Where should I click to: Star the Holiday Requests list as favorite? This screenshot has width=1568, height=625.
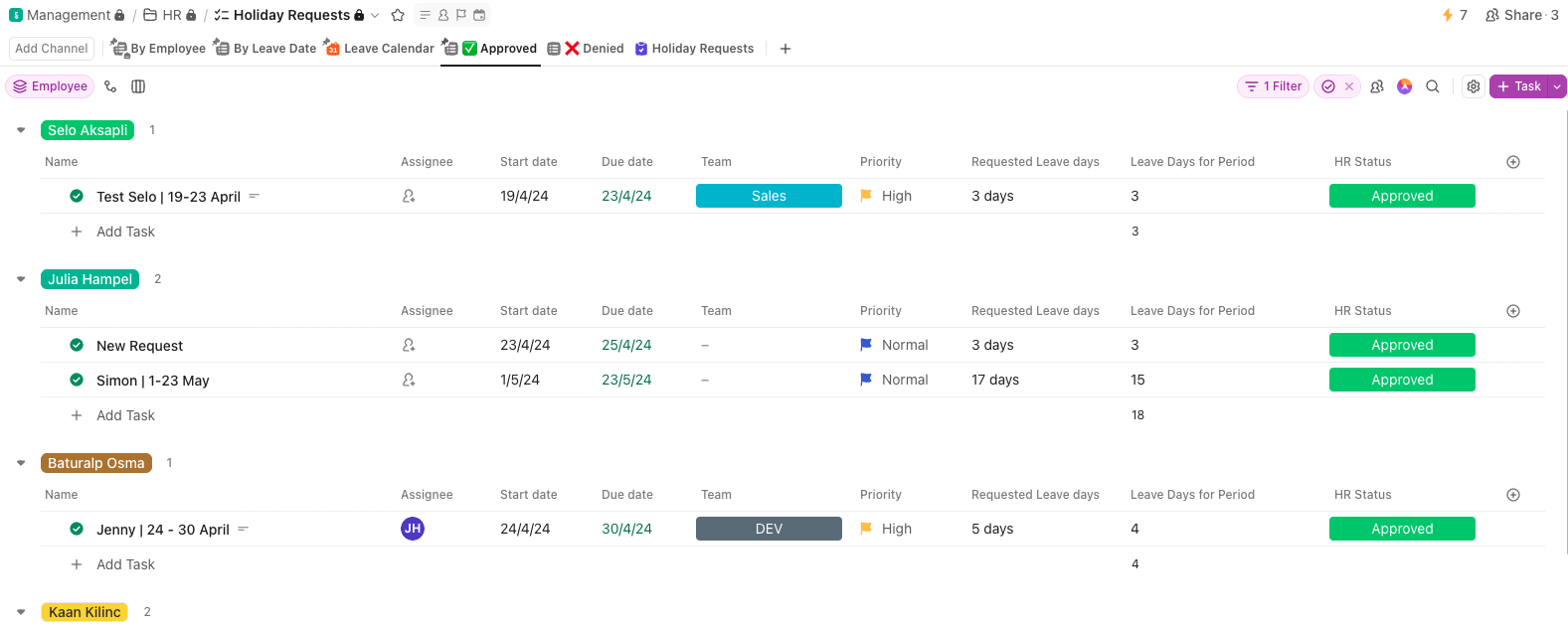(398, 15)
